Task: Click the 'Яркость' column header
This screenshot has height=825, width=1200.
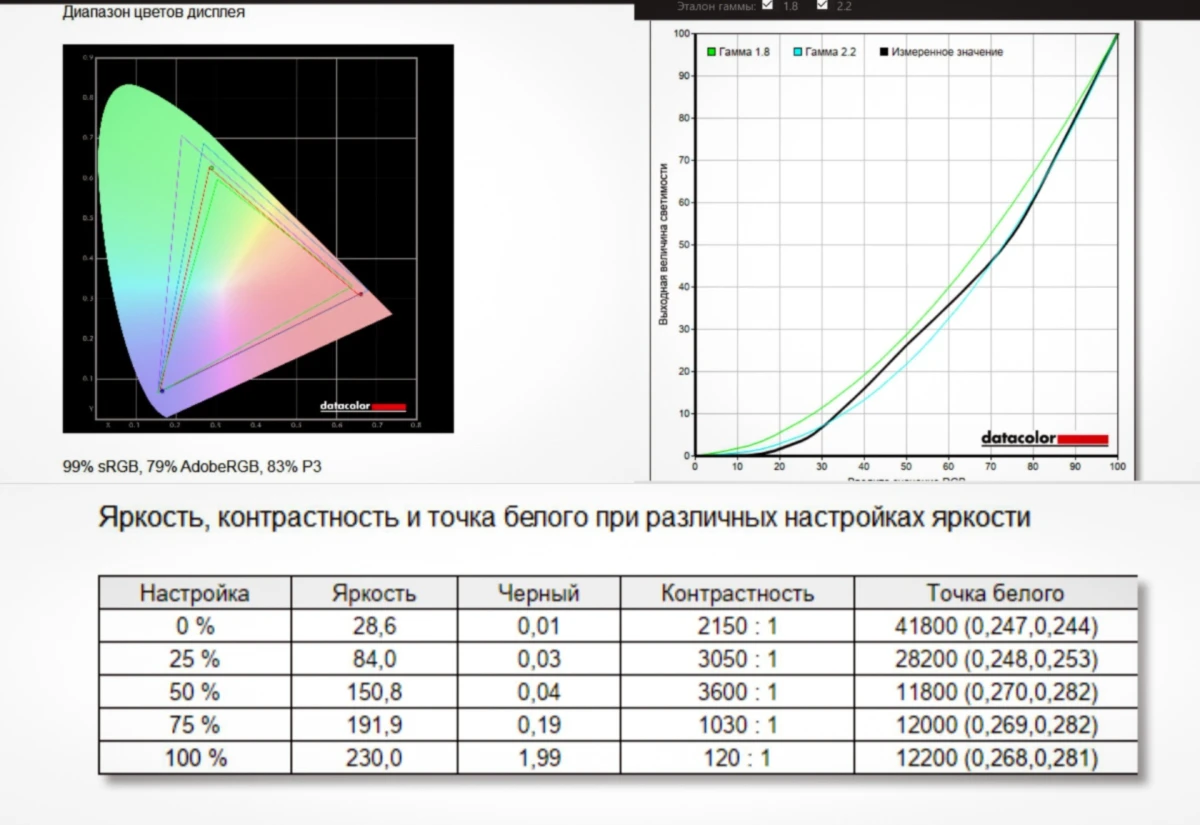Action: 374,593
